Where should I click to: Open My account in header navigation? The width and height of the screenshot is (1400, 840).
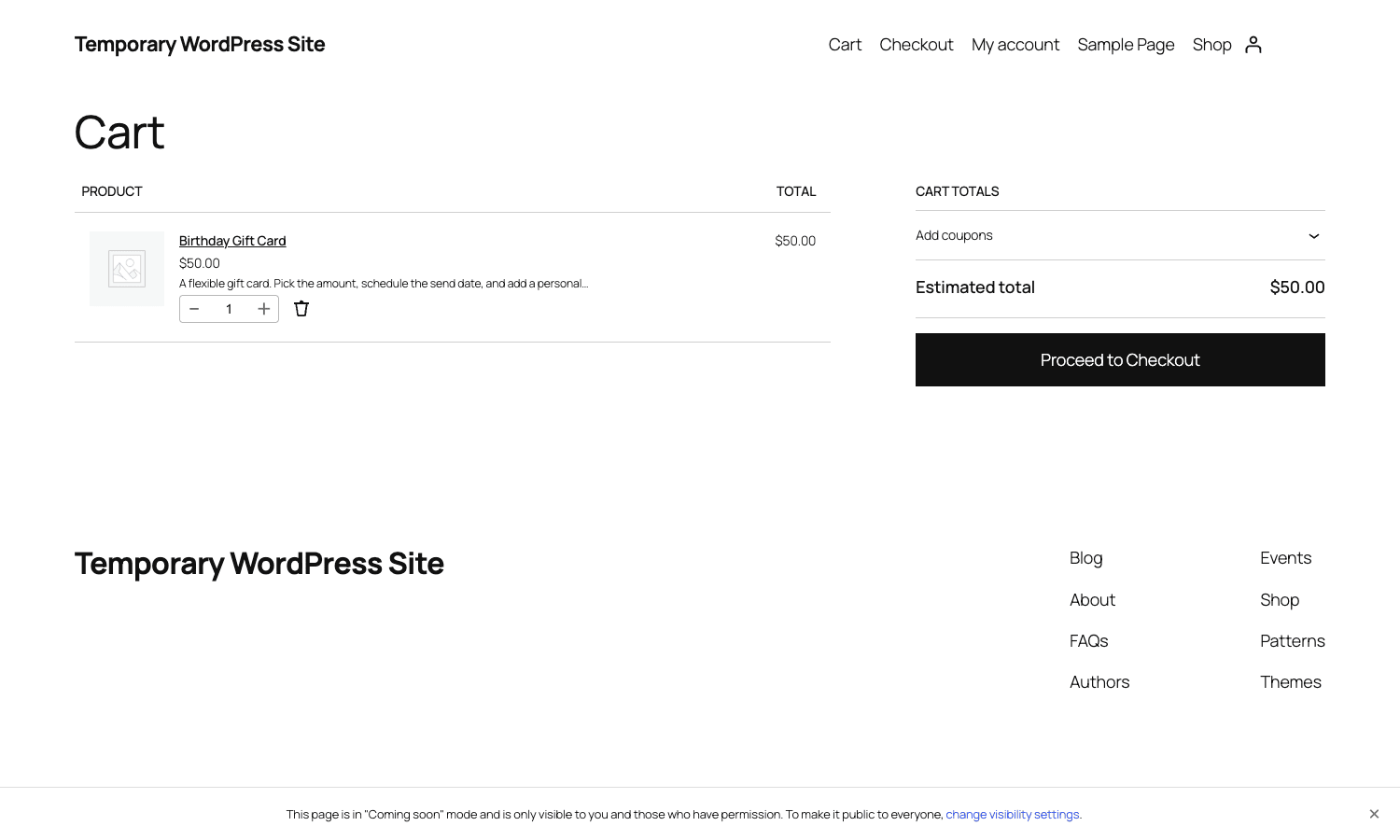(1015, 45)
